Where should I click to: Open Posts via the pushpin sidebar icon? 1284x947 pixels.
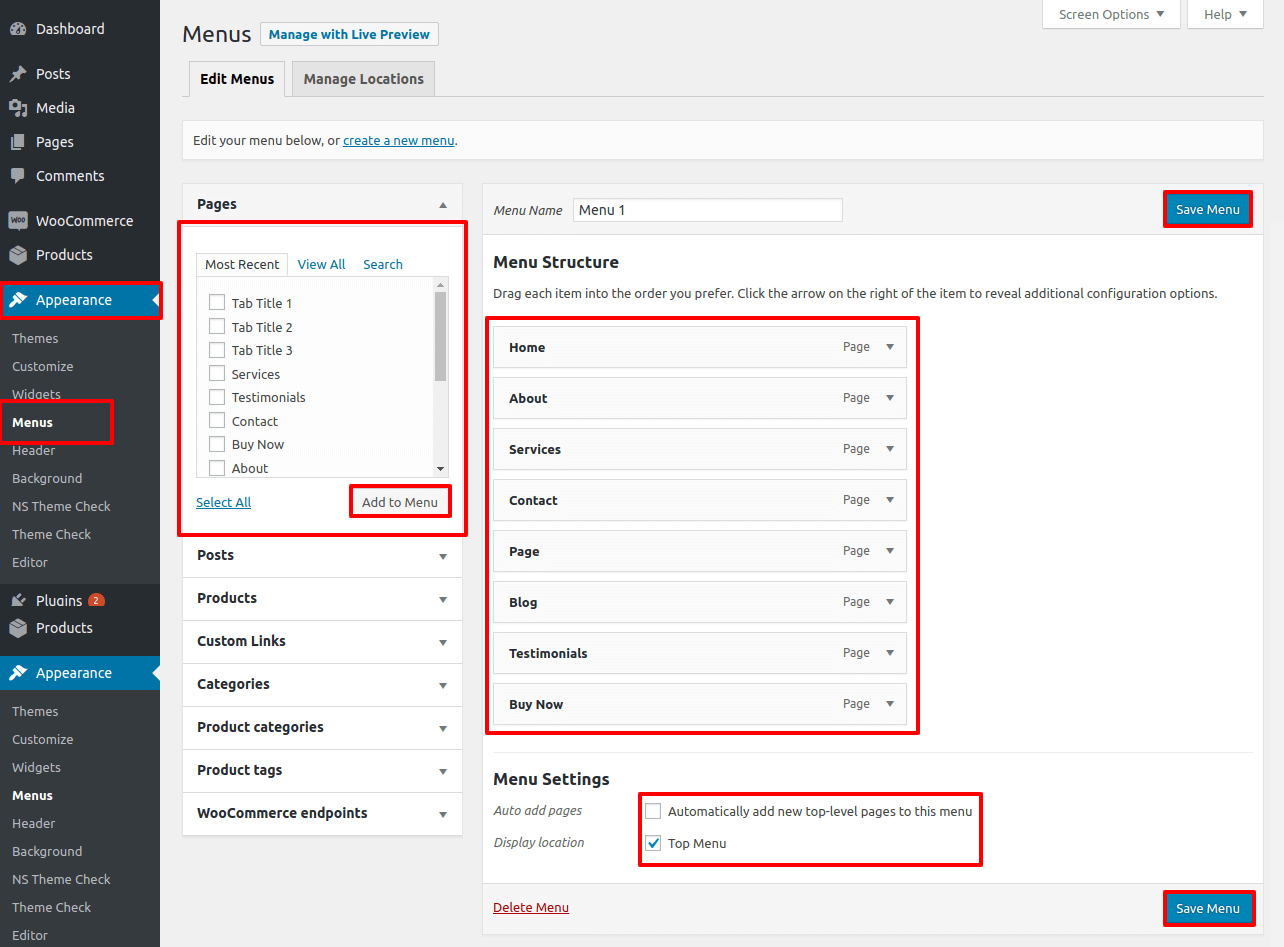[19, 73]
